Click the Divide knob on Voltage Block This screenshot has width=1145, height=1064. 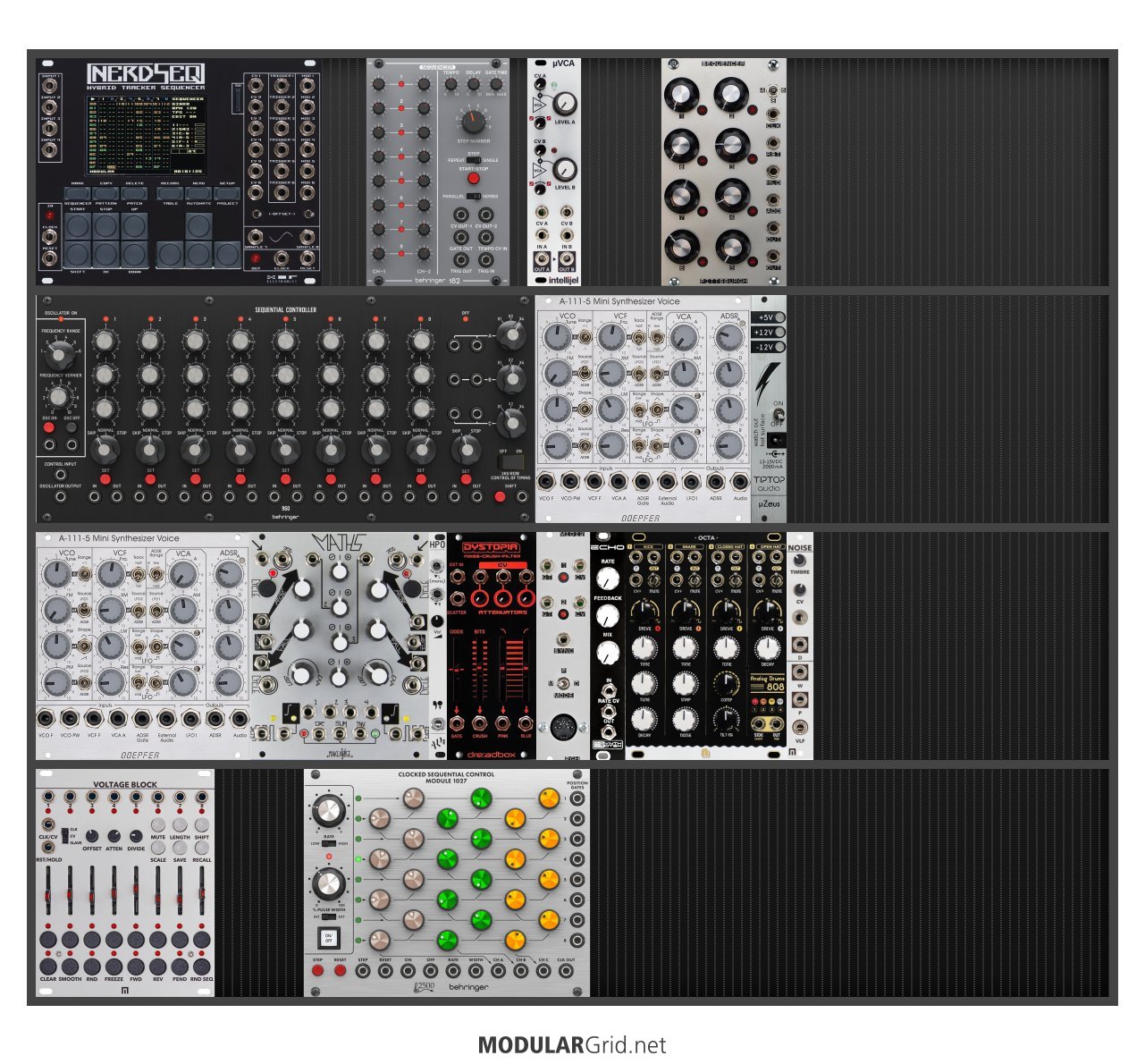point(136,836)
